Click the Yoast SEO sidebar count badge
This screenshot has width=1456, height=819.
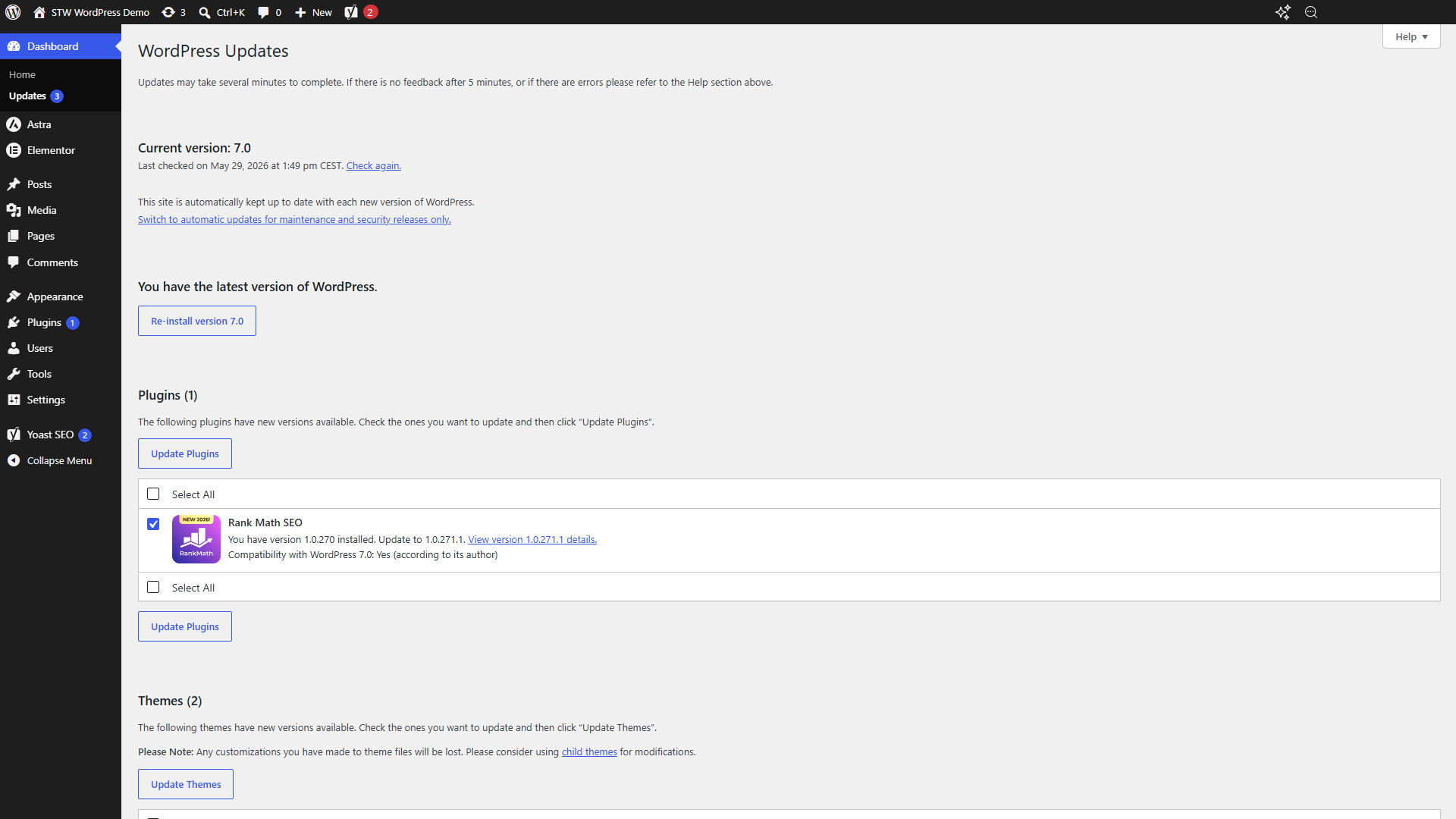tap(85, 435)
